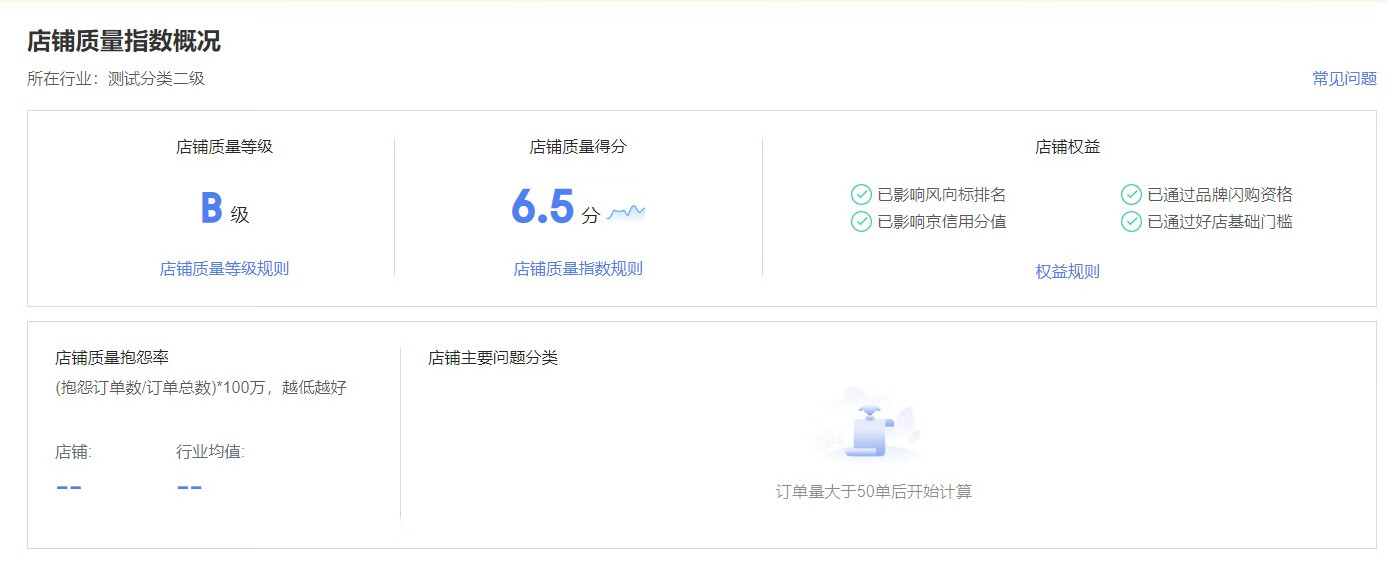Open 店铺质量等级规则 link
Viewport: 1387px width, 565px height.
point(224,269)
